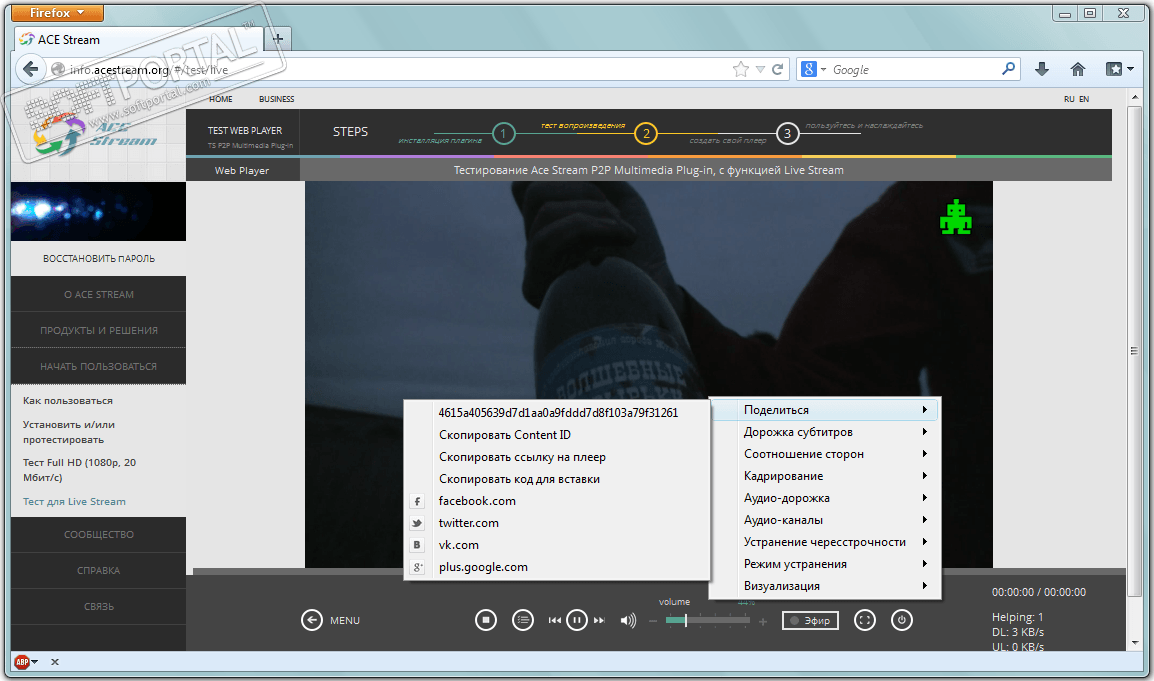Expand the Аудио-дорожка submenu
The width and height of the screenshot is (1154, 681).
tap(825, 498)
